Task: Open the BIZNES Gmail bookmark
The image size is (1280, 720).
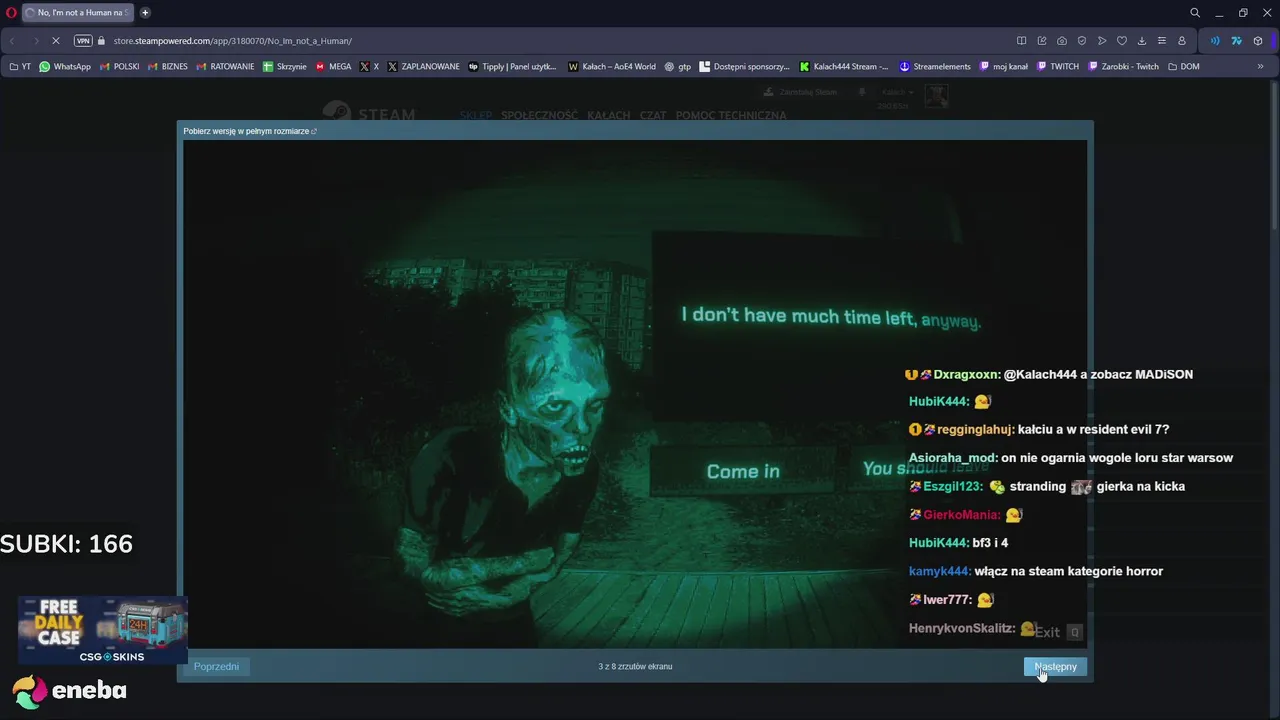Action: click(168, 66)
